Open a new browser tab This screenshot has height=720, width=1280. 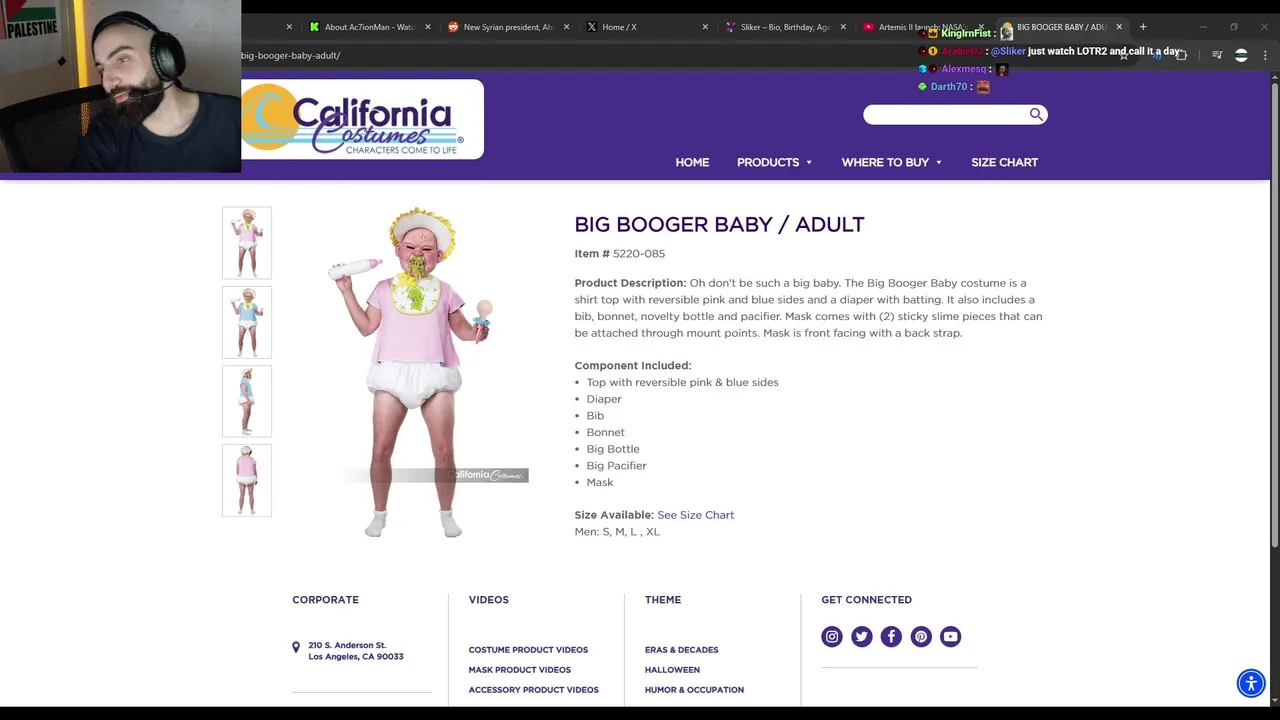click(1143, 27)
